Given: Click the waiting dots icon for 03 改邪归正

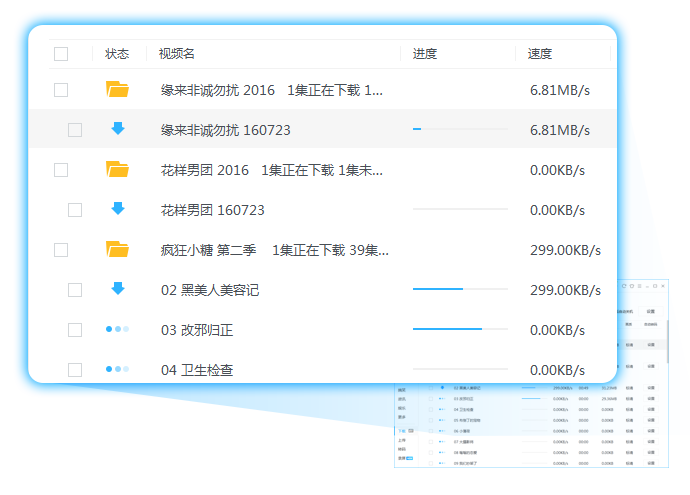Looking at the screenshot, I should coord(117,329).
